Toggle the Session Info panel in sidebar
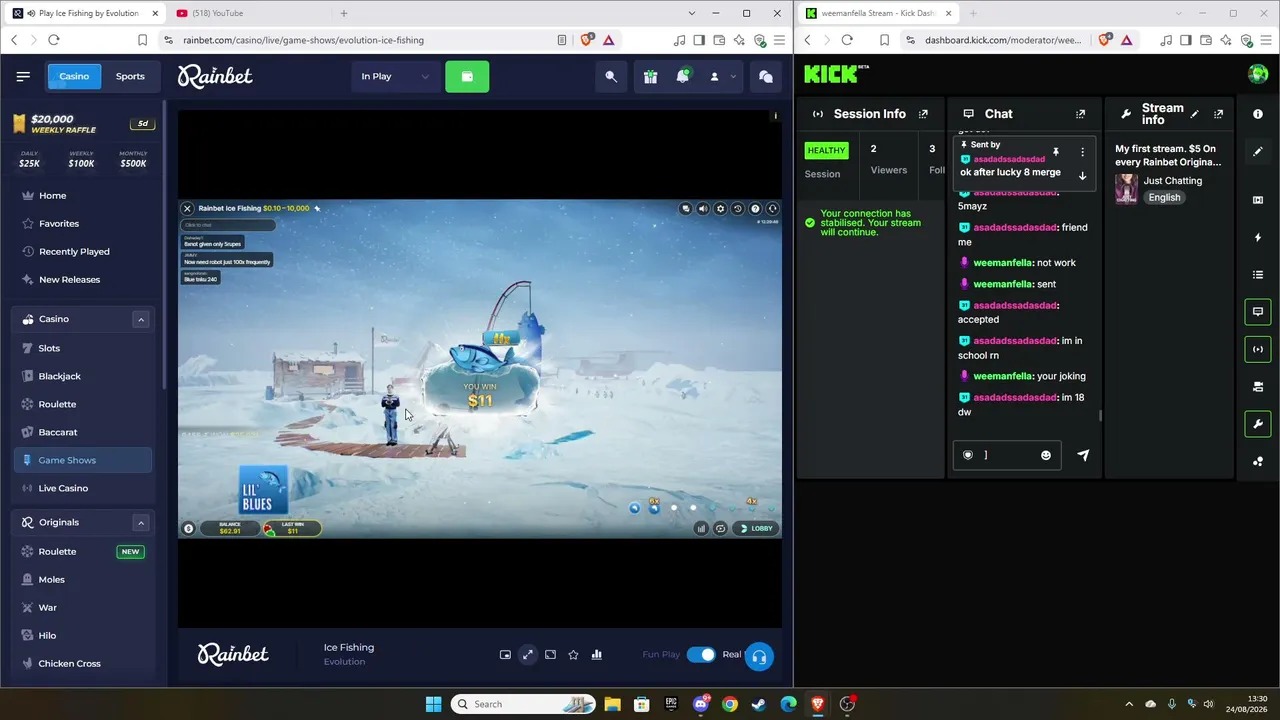The width and height of the screenshot is (1280, 720). [1258, 349]
